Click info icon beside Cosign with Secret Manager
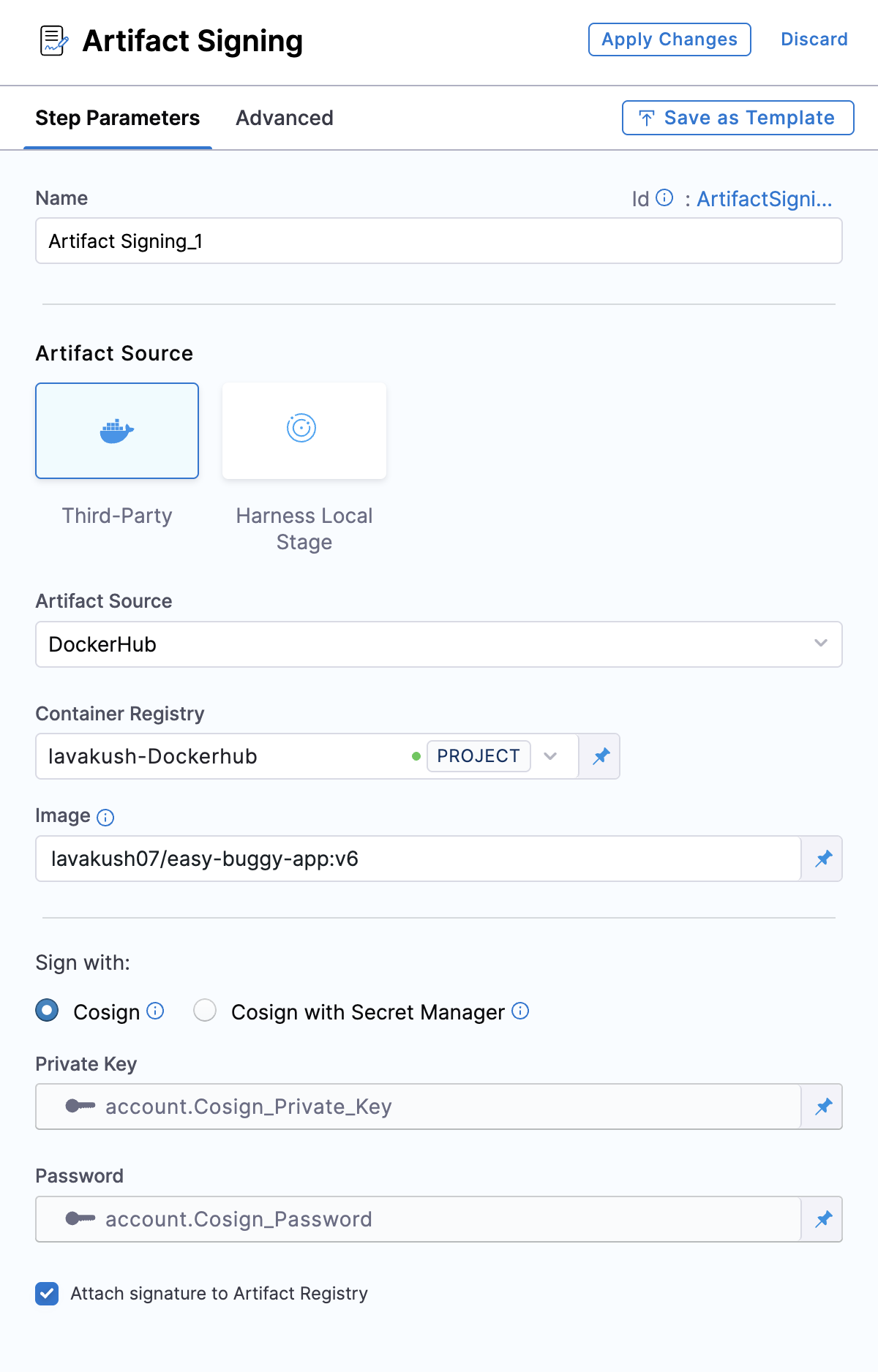Image resolution: width=878 pixels, height=1372 pixels. (520, 1011)
